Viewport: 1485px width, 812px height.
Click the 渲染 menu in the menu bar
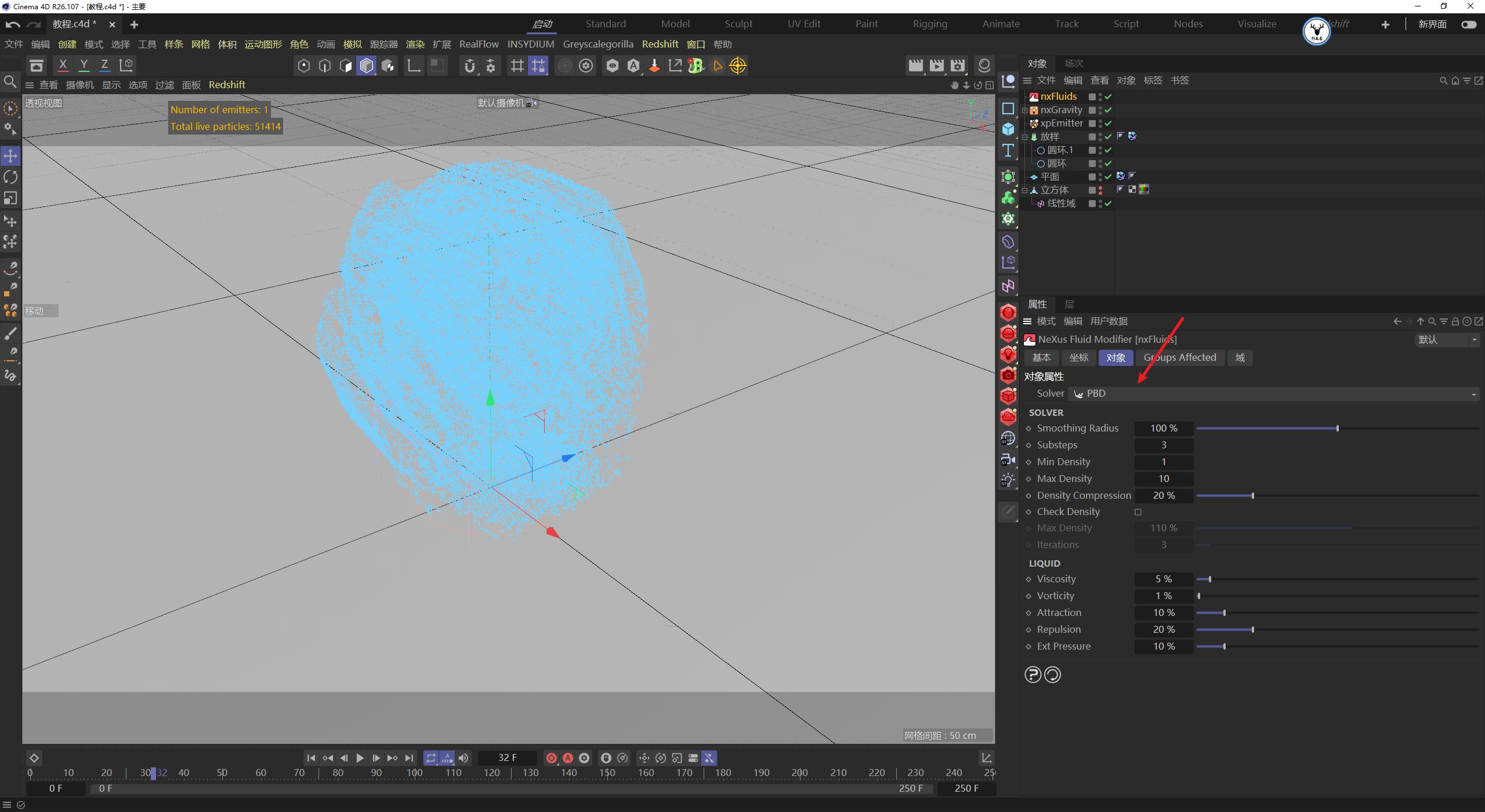415,44
